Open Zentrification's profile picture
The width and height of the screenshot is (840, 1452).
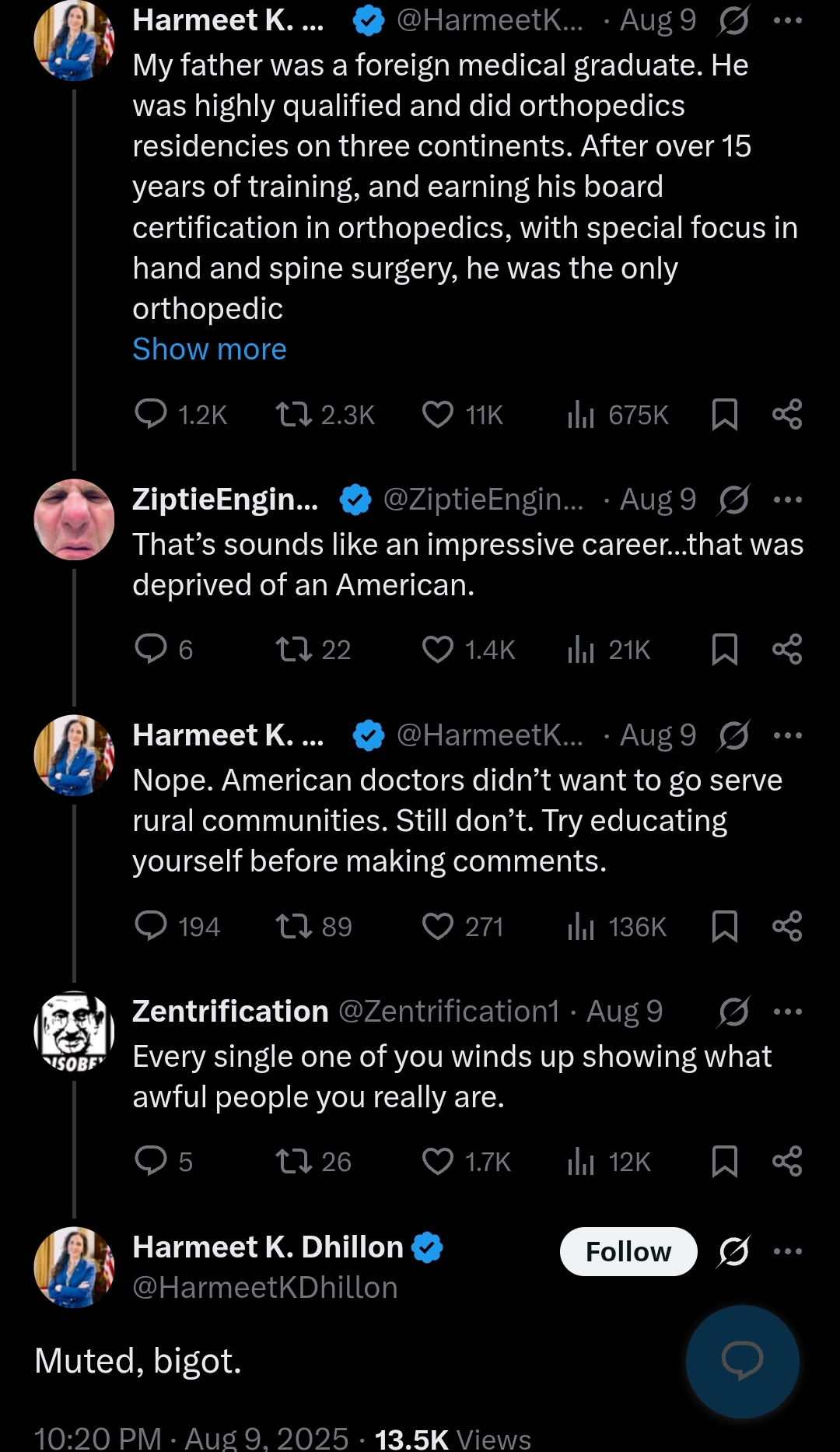pyautogui.click(x=74, y=1031)
